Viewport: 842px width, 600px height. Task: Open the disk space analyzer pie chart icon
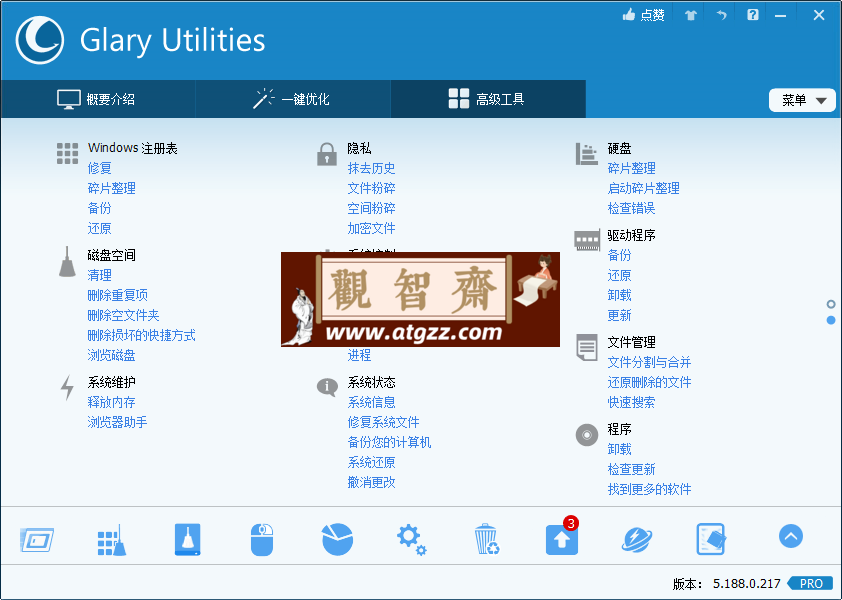click(337, 539)
